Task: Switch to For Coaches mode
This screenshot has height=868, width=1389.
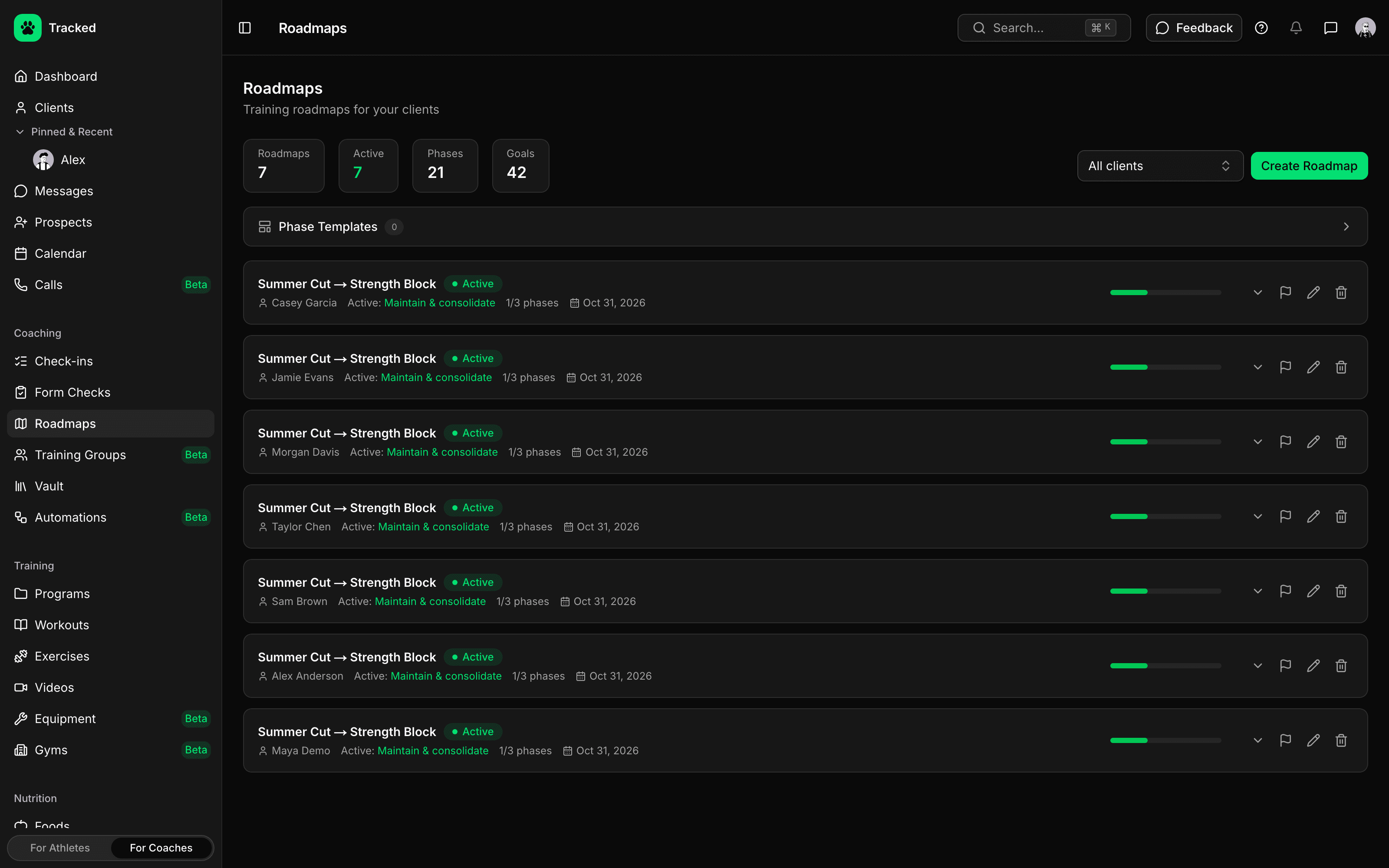Action: click(161, 848)
